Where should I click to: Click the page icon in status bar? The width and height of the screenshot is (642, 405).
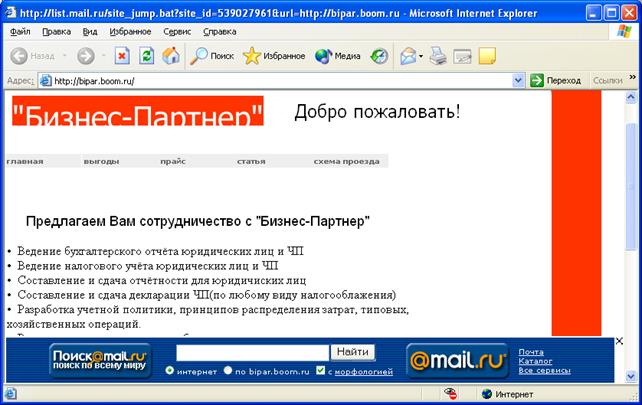click(x=11, y=394)
